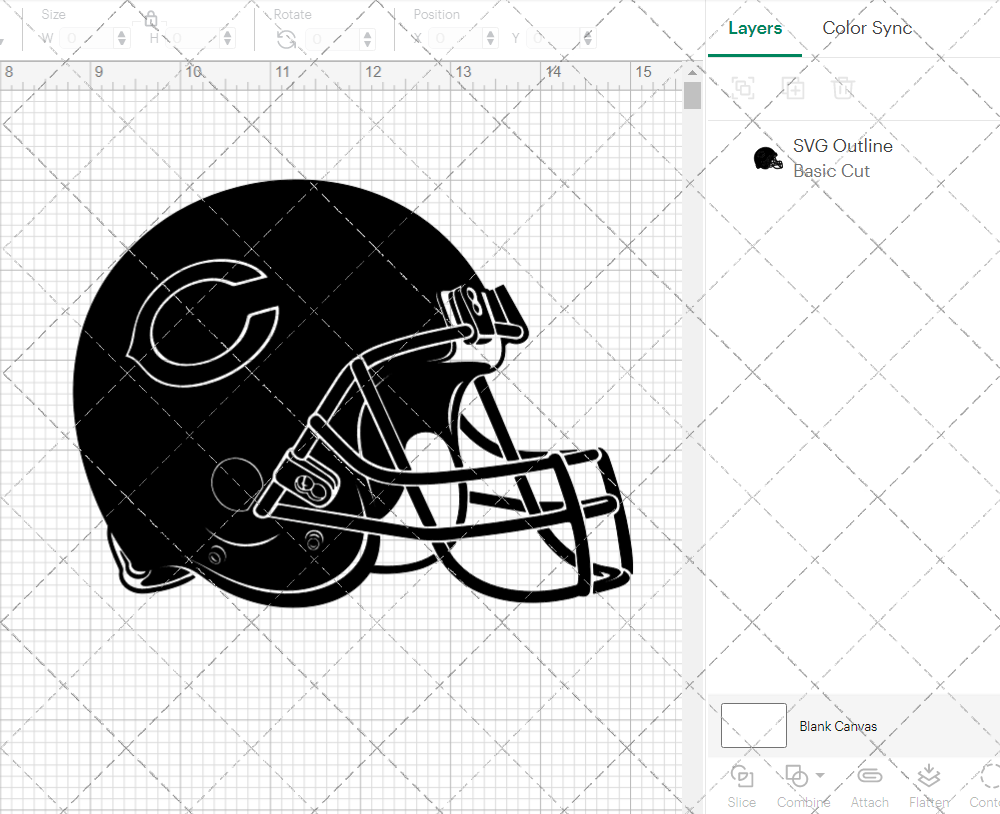The width and height of the screenshot is (1000, 814).
Task: Click the Slice tool
Action: click(x=742, y=786)
